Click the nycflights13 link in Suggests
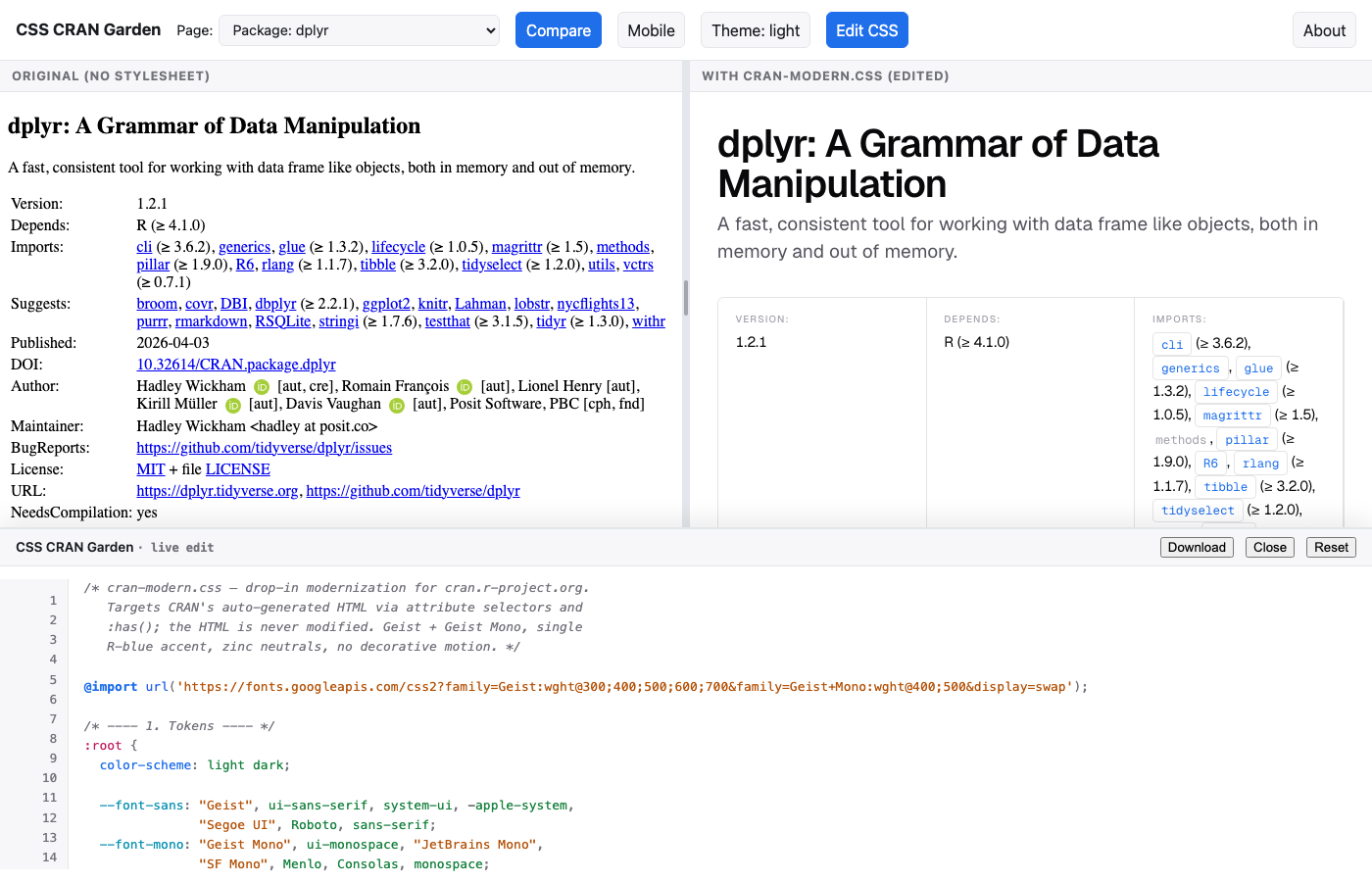1372x882 pixels. click(596, 304)
